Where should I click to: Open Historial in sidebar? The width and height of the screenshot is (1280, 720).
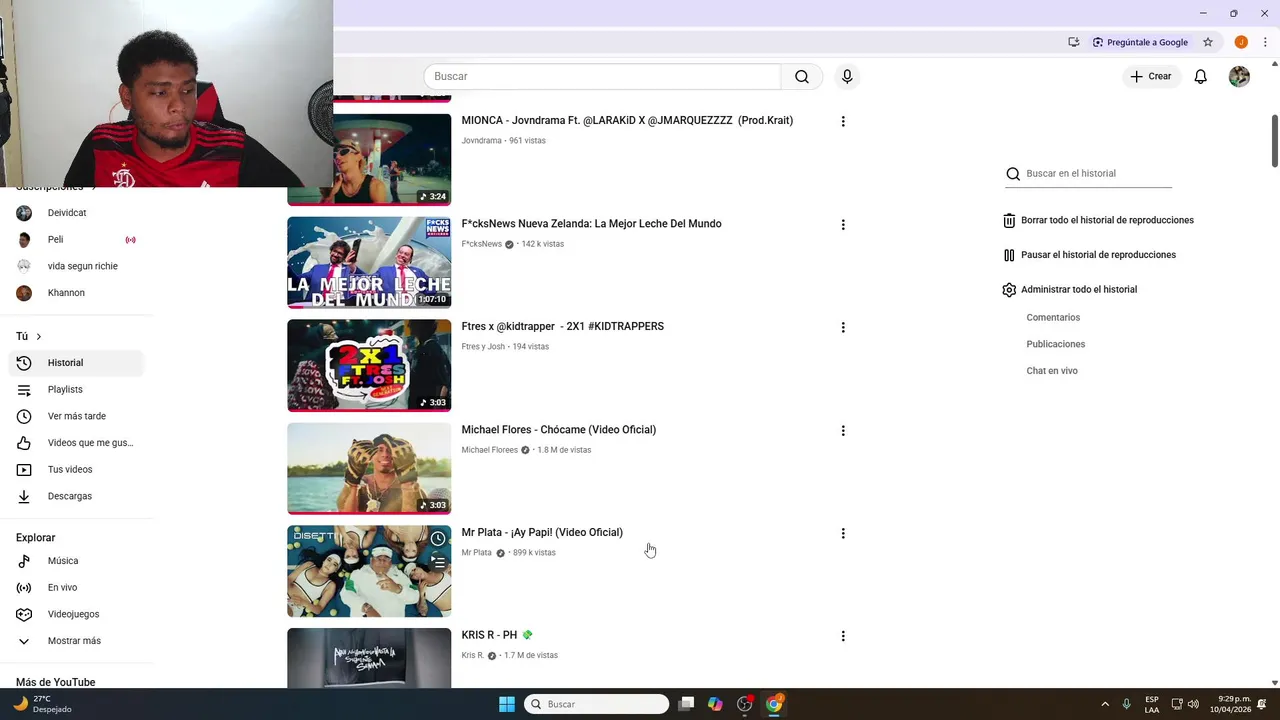(x=76, y=363)
